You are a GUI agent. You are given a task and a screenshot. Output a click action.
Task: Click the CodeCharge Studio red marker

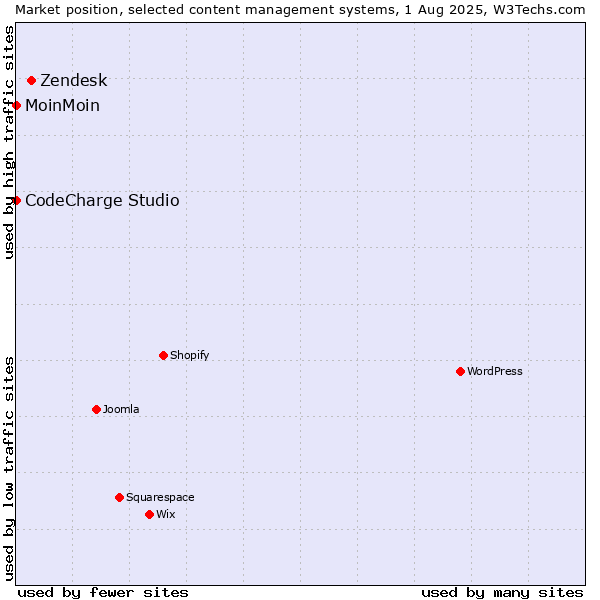[16, 200]
